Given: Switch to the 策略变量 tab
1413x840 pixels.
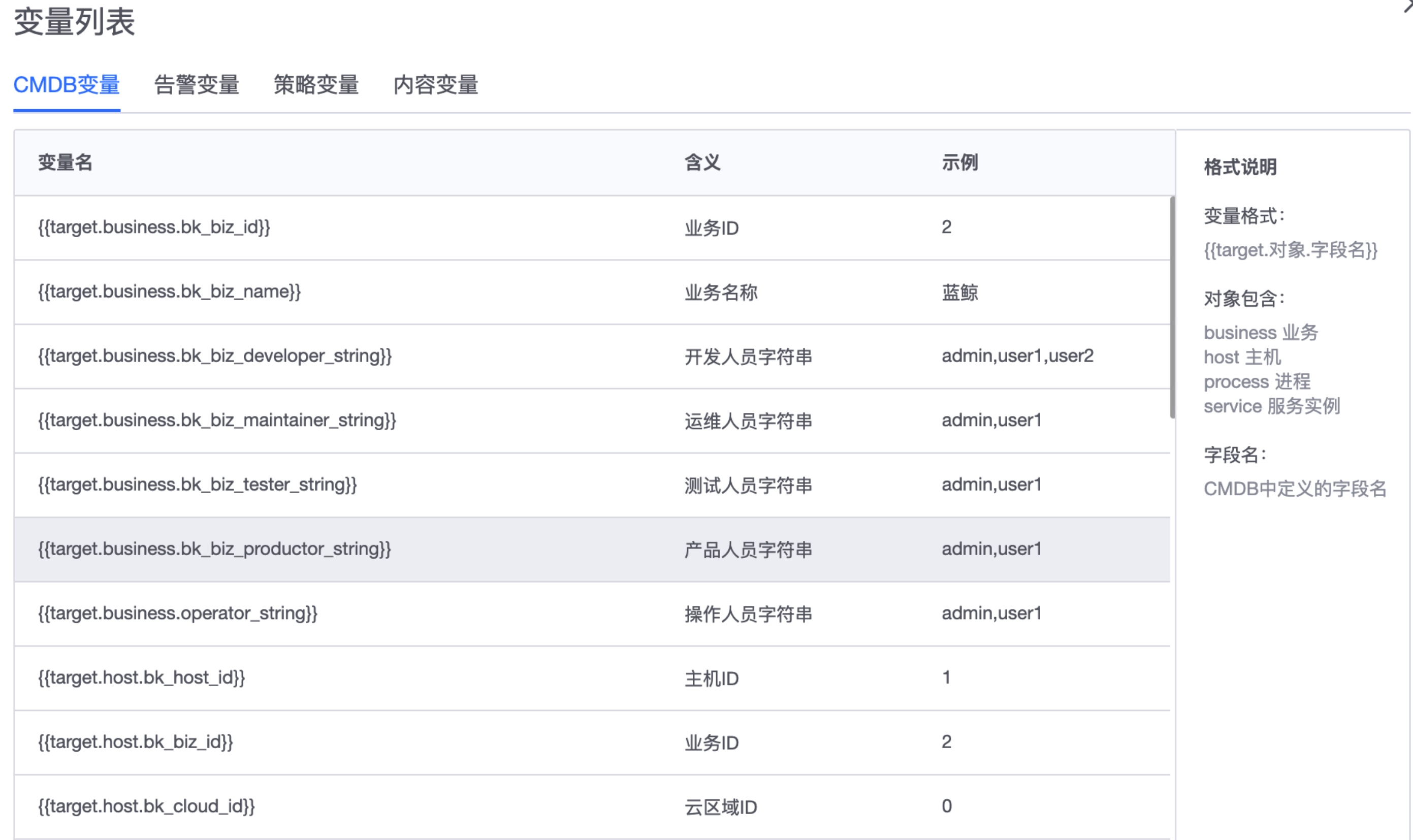Looking at the screenshot, I should tap(316, 85).
